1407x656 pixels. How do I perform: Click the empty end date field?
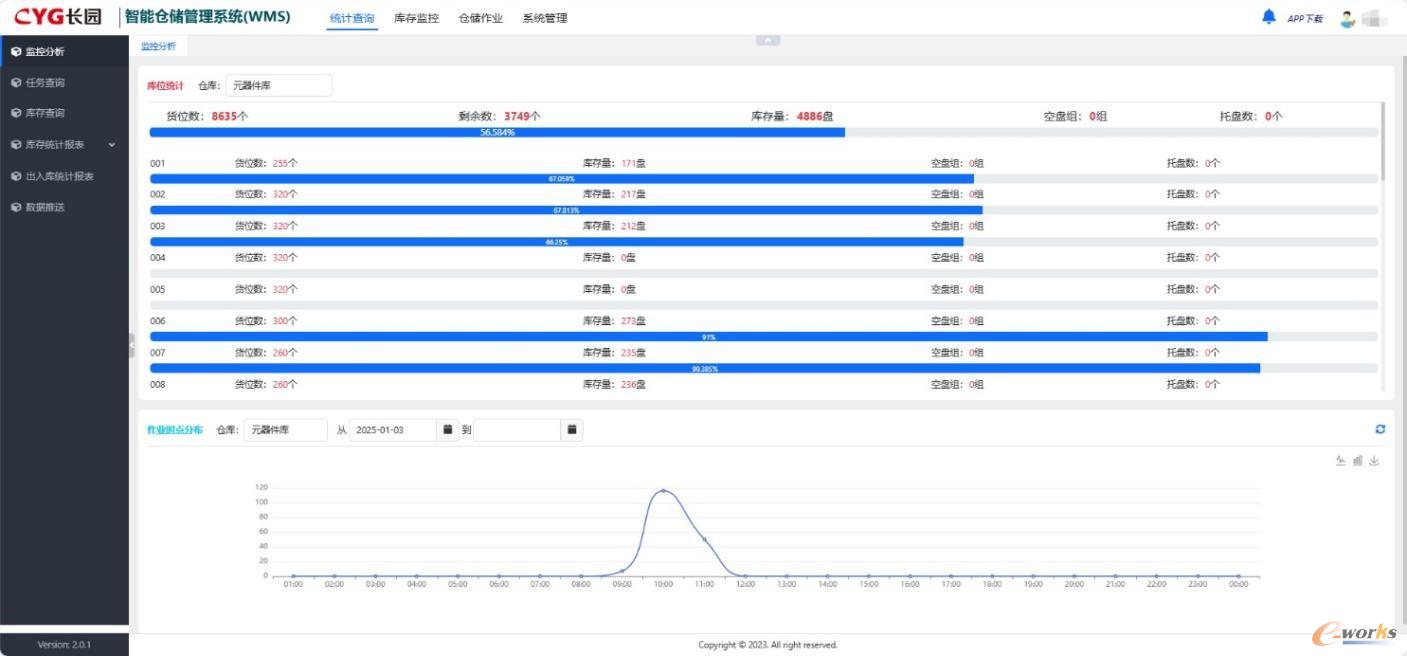coord(517,430)
